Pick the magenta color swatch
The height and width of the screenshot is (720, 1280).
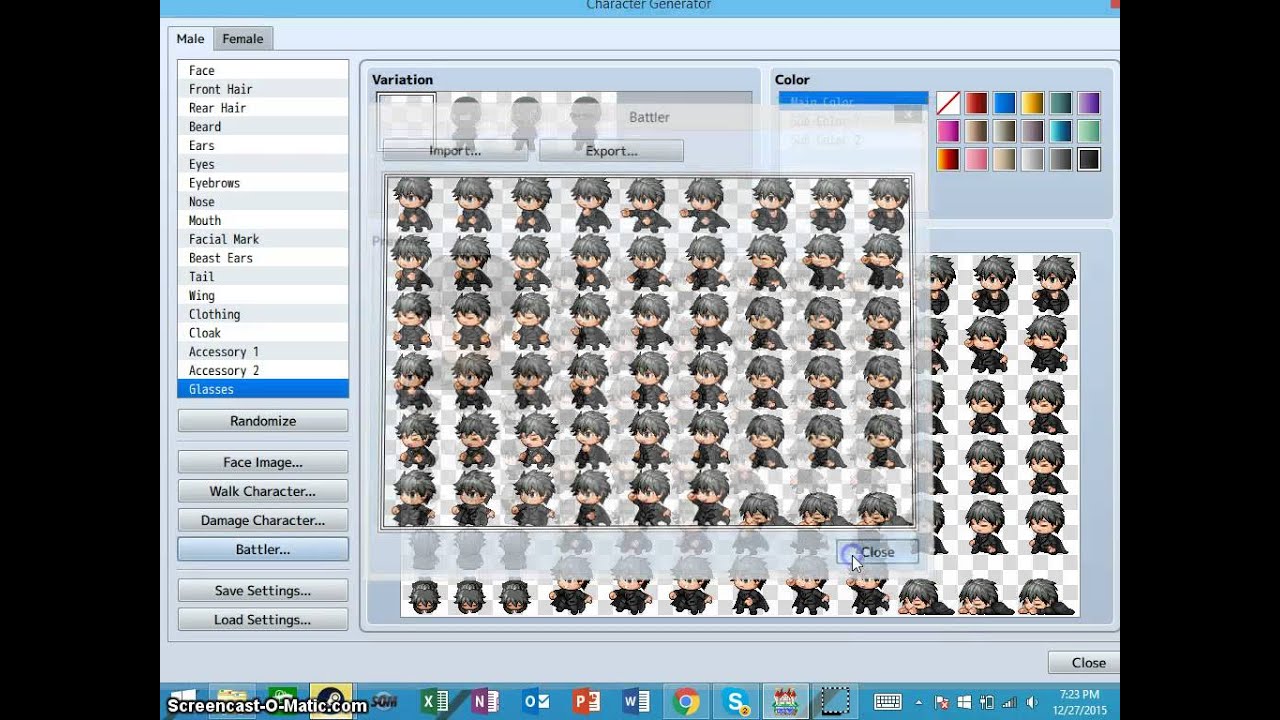[x=948, y=131]
